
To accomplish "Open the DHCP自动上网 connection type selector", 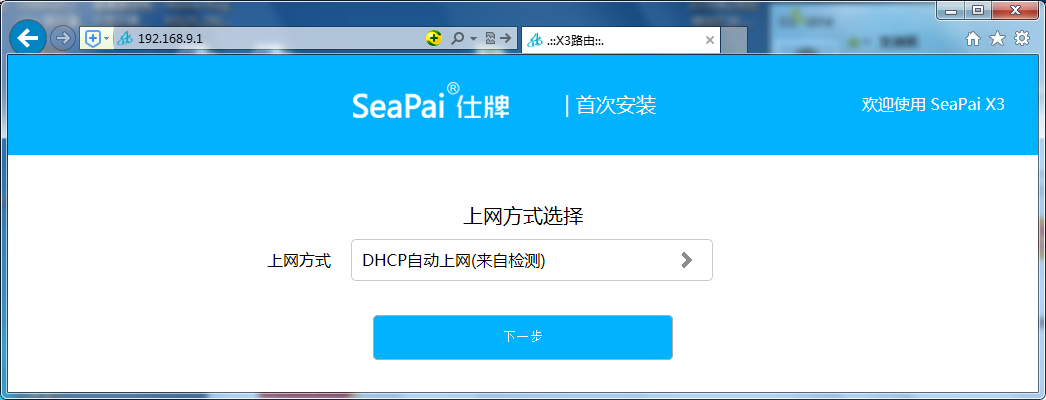I will pyautogui.click(x=532, y=260).
